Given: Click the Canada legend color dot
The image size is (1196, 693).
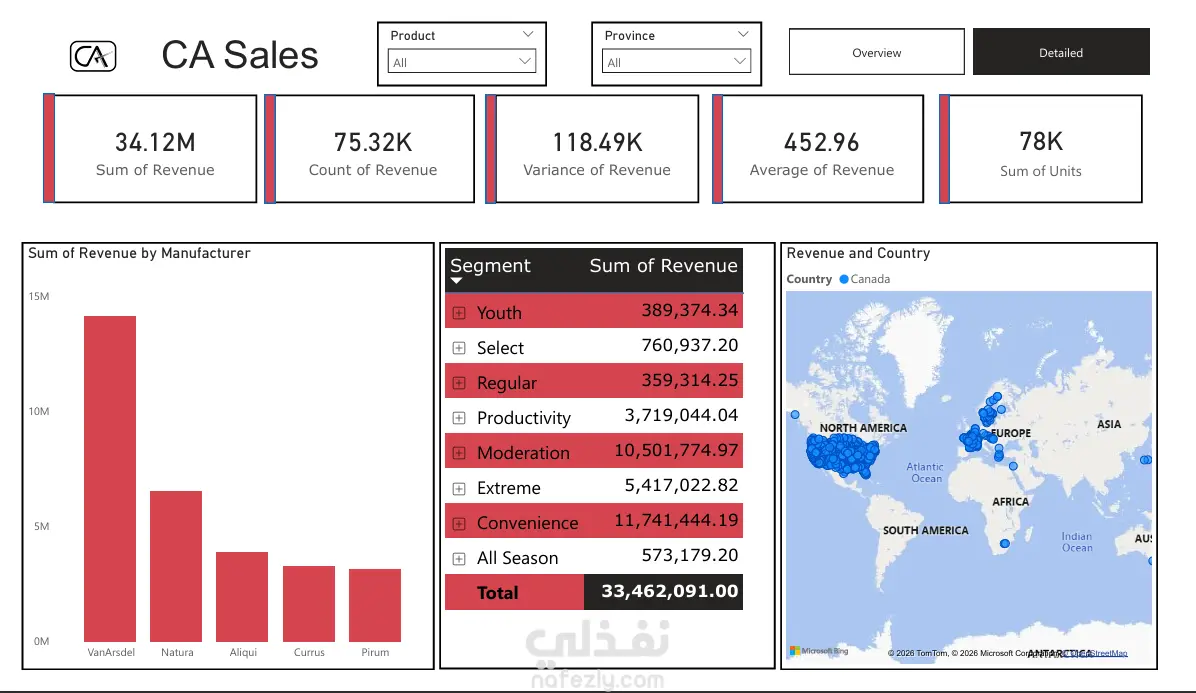Looking at the screenshot, I should [844, 279].
